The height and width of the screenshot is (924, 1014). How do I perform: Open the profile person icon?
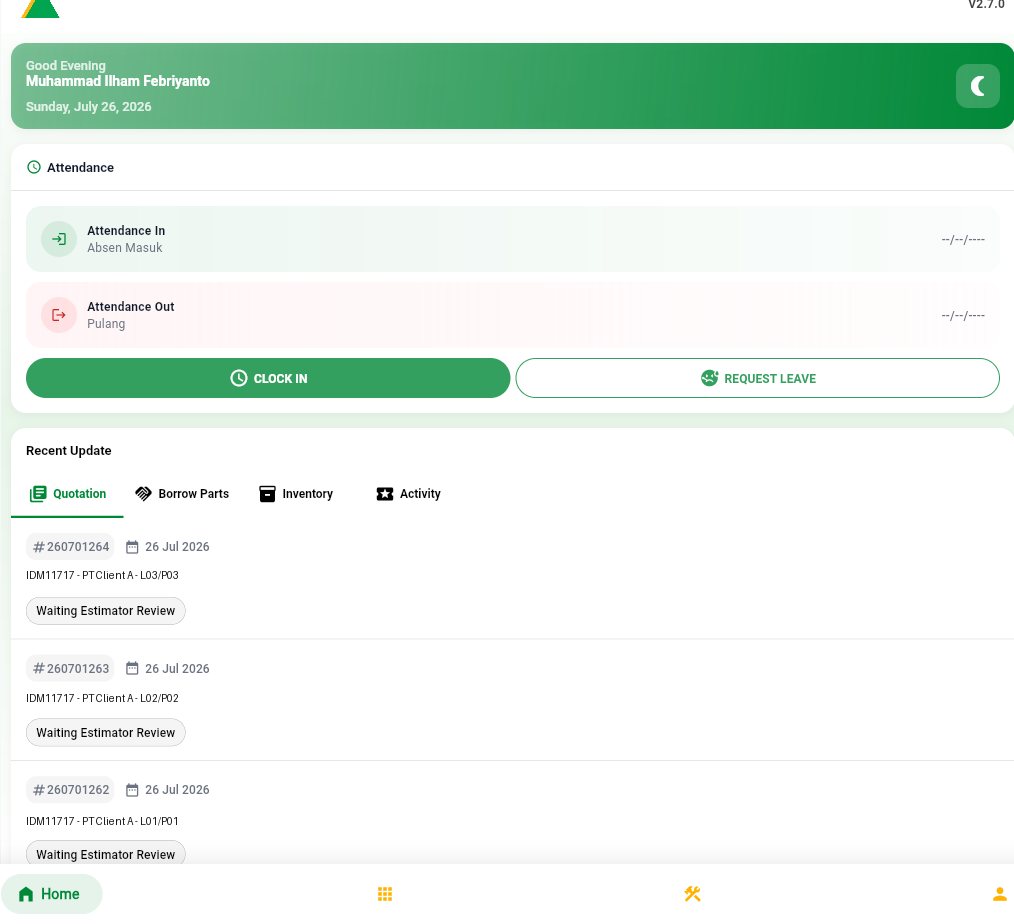point(1000,894)
